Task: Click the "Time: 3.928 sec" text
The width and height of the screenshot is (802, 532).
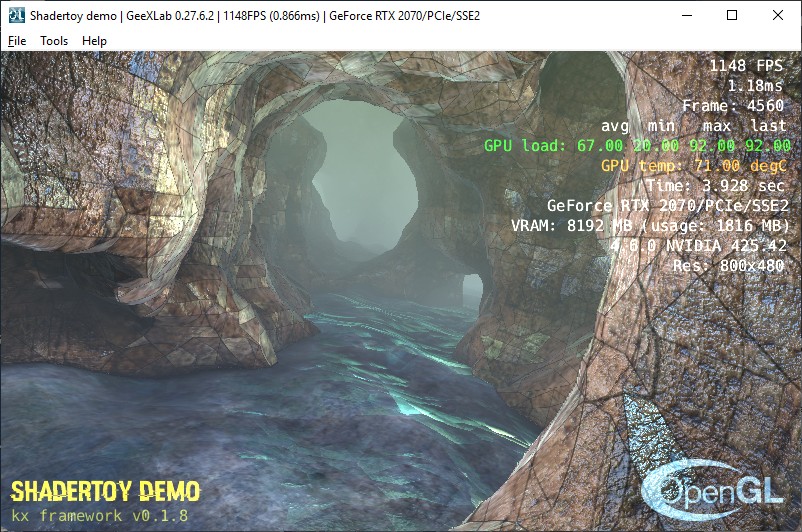Action: [x=715, y=185]
